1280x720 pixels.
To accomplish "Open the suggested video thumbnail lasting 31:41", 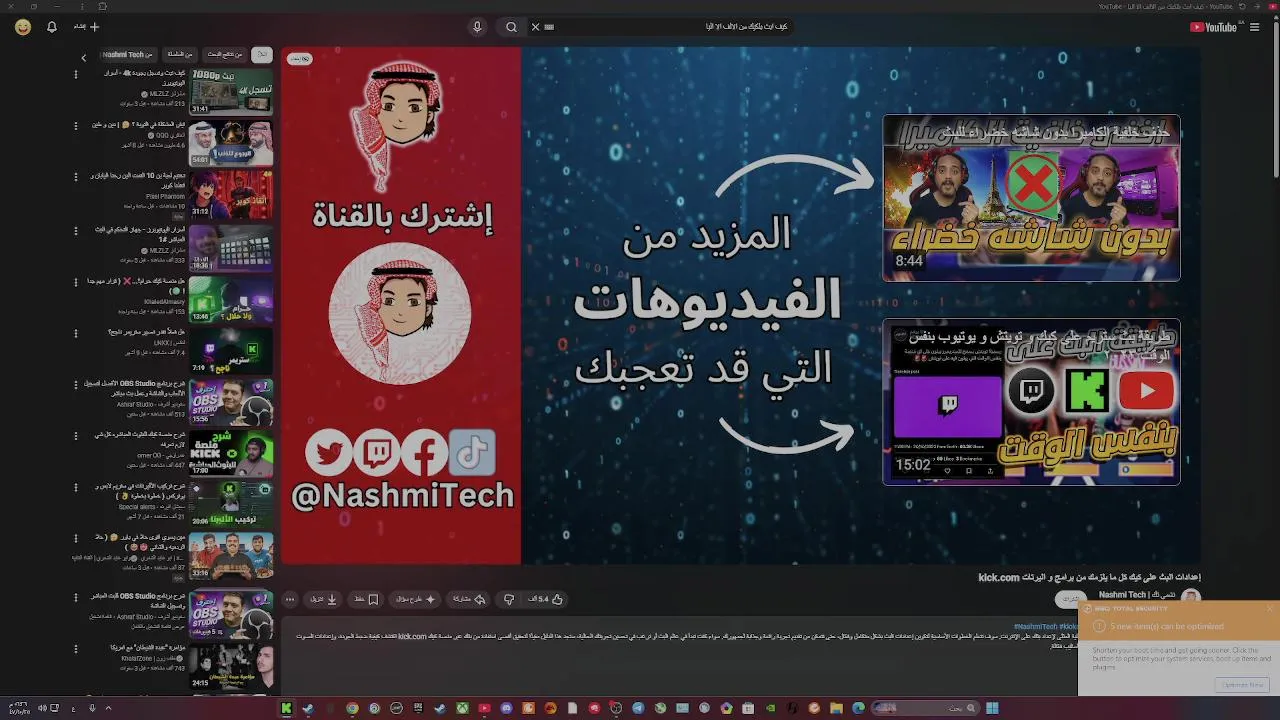I will click(230, 91).
